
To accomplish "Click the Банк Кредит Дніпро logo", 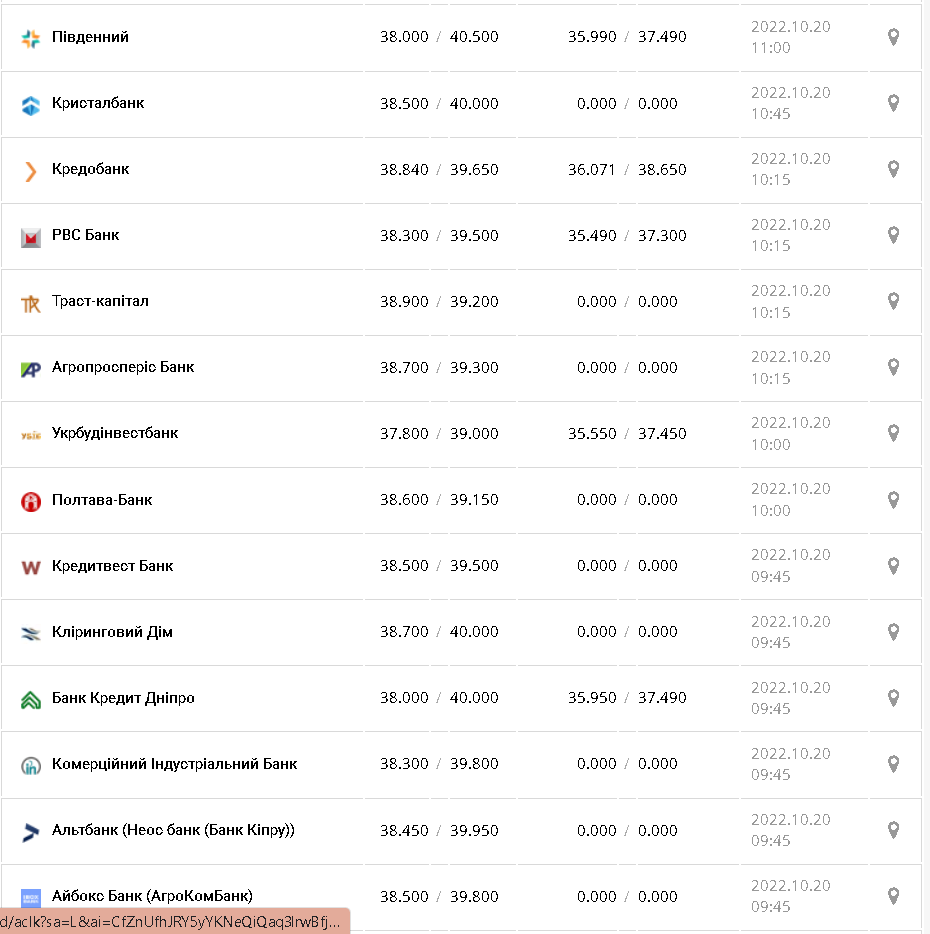I will (x=31, y=699).
